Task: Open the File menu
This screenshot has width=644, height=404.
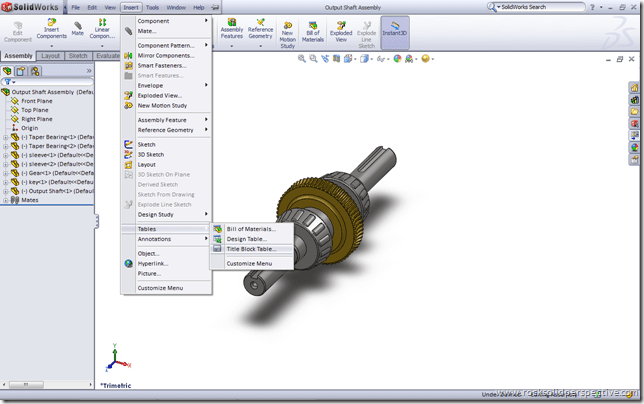Action: 76,7
